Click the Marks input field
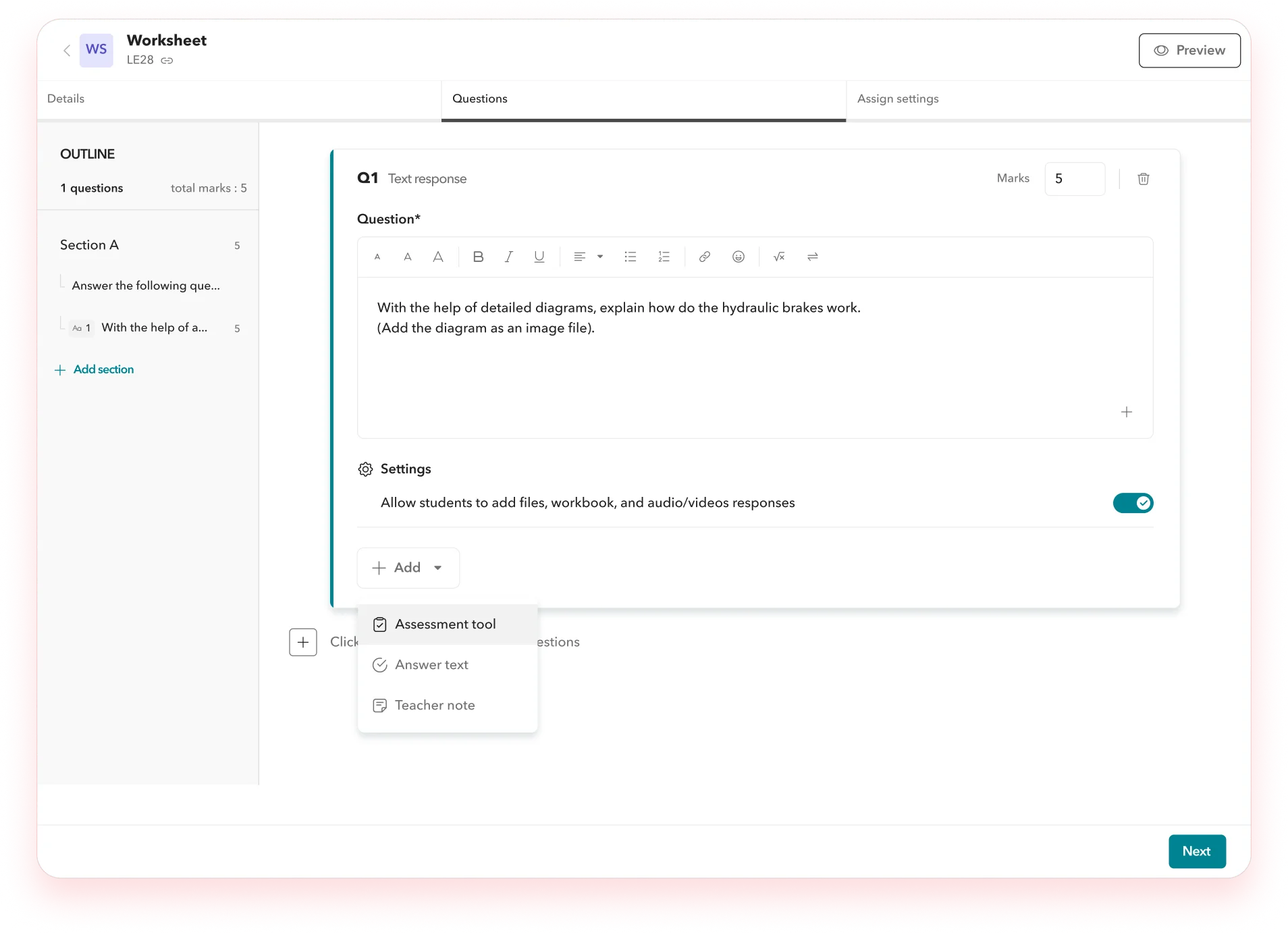The image size is (1288, 933). click(1074, 179)
